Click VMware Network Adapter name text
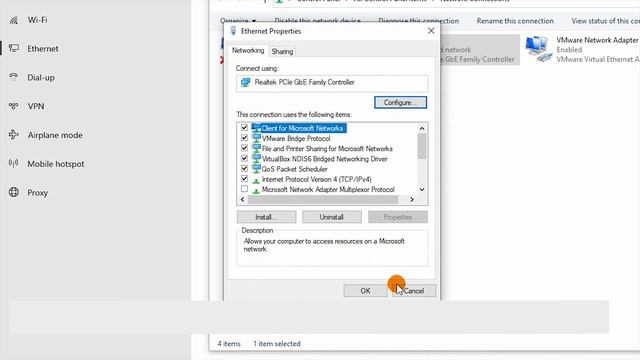Screen dimensions: 640x360 pyautogui.click(x=597, y=40)
